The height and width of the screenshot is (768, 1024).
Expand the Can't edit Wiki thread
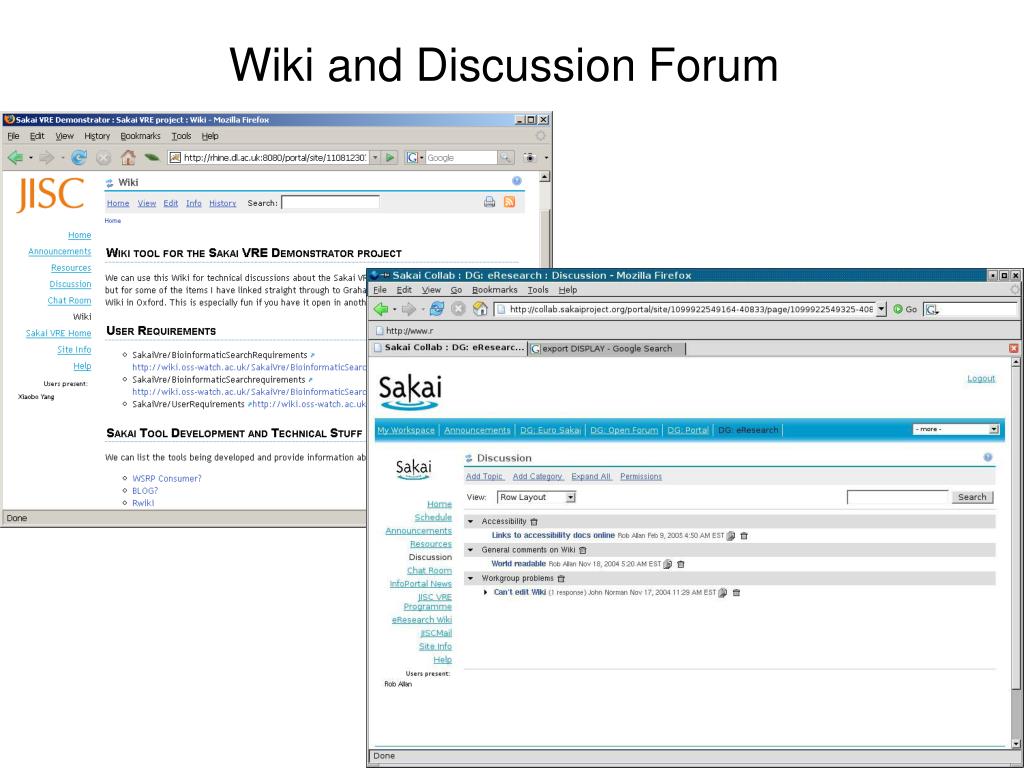point(485,592)
